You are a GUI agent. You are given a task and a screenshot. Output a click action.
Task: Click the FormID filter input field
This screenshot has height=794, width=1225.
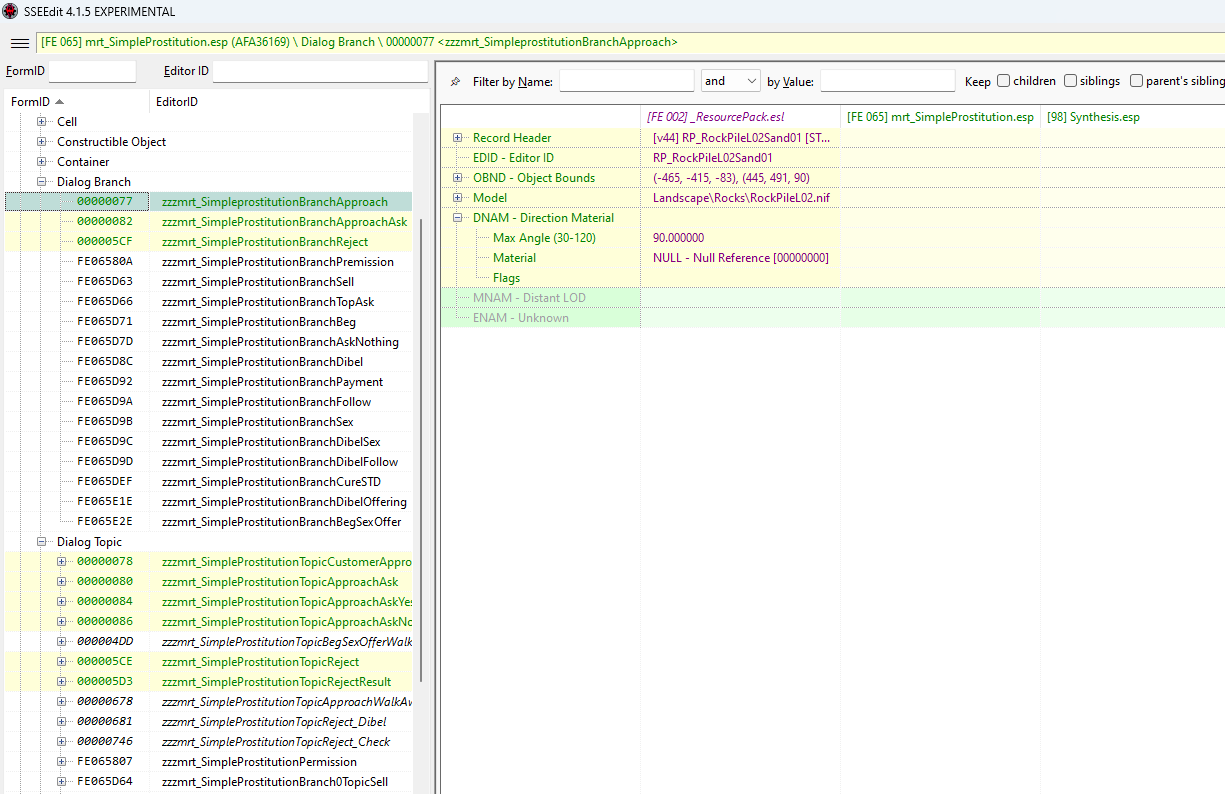[x=92, y=71]
